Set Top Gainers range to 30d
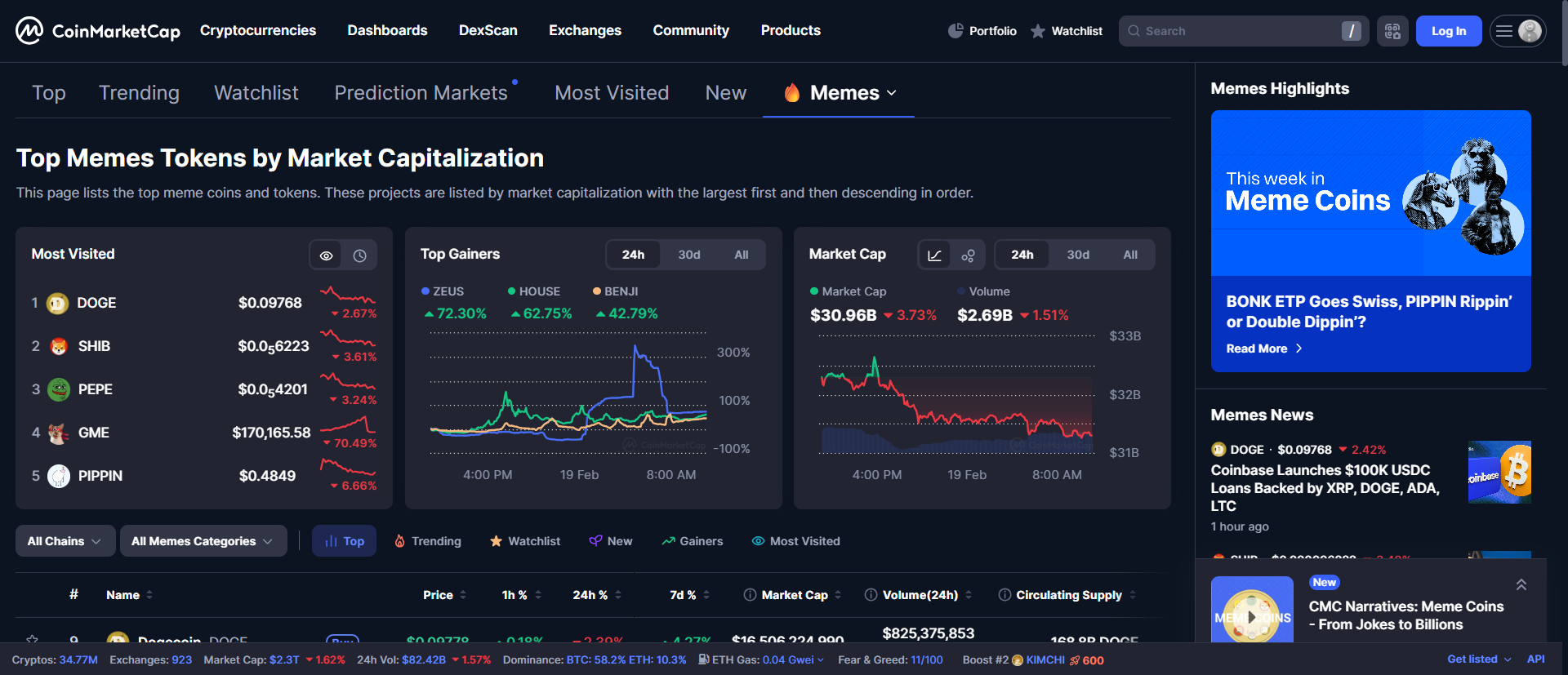1568x675 pixels. click(689, 255)
